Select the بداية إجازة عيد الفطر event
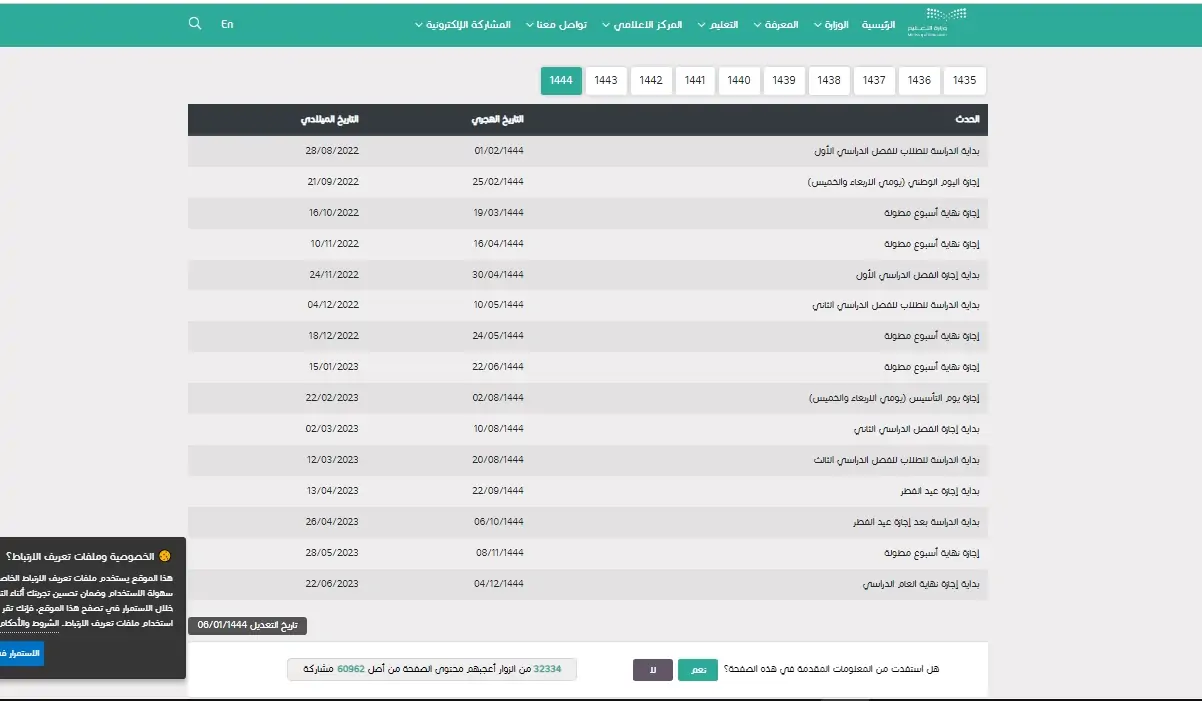1202x701 pixels. coord(940,491)
